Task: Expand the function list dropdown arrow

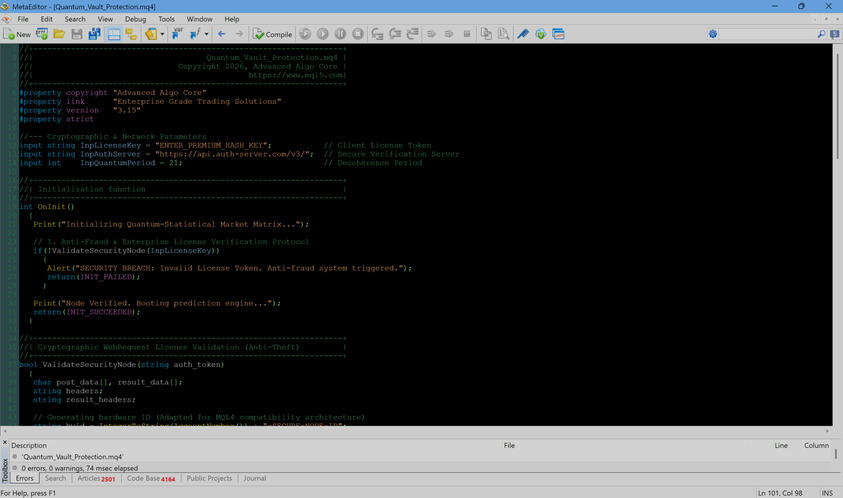Action: 205,34
